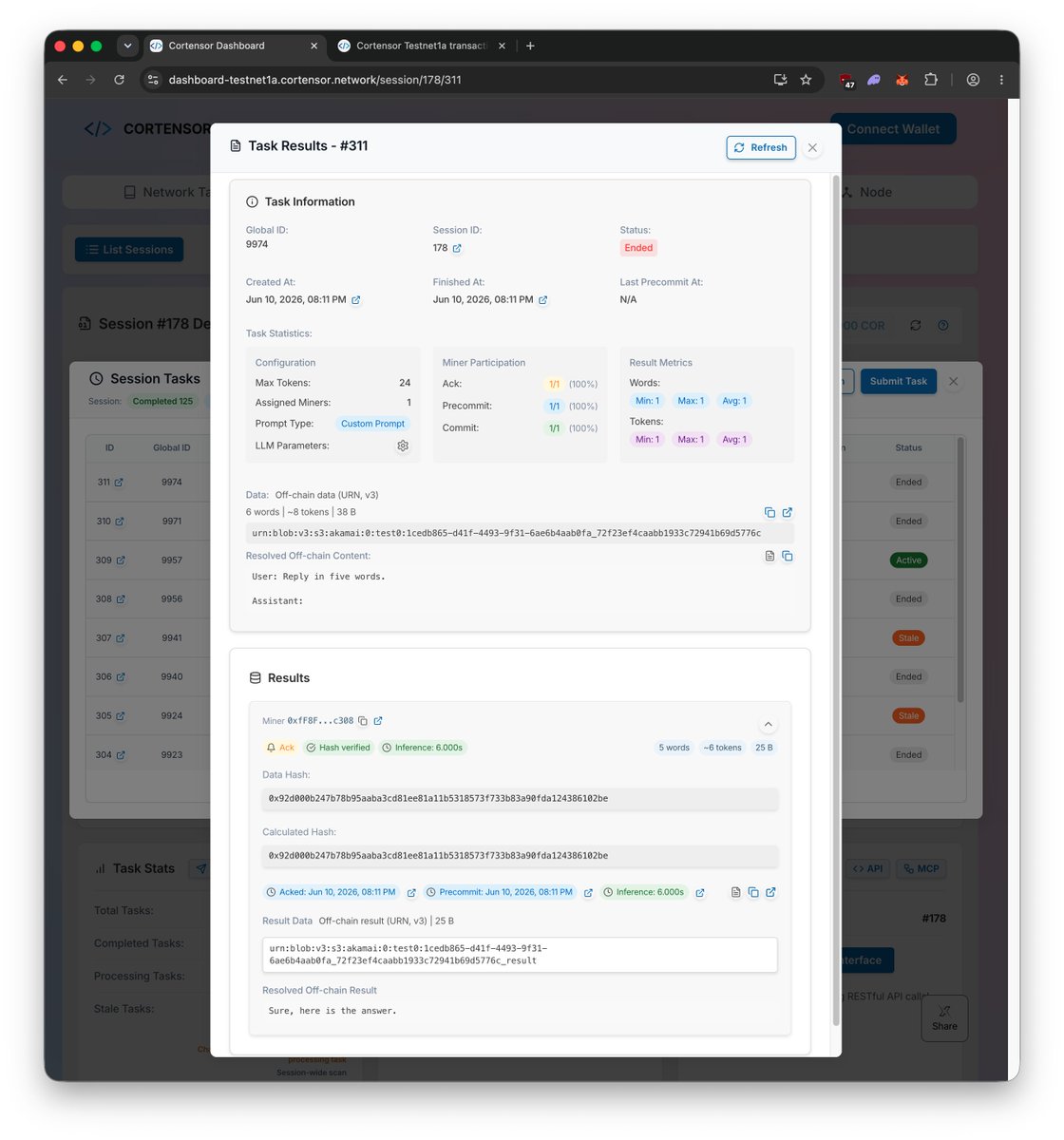The height and width of the screenshot is (1140, 1064).
Task: View resolved off-chain content document icon
Action: [770, 556]
